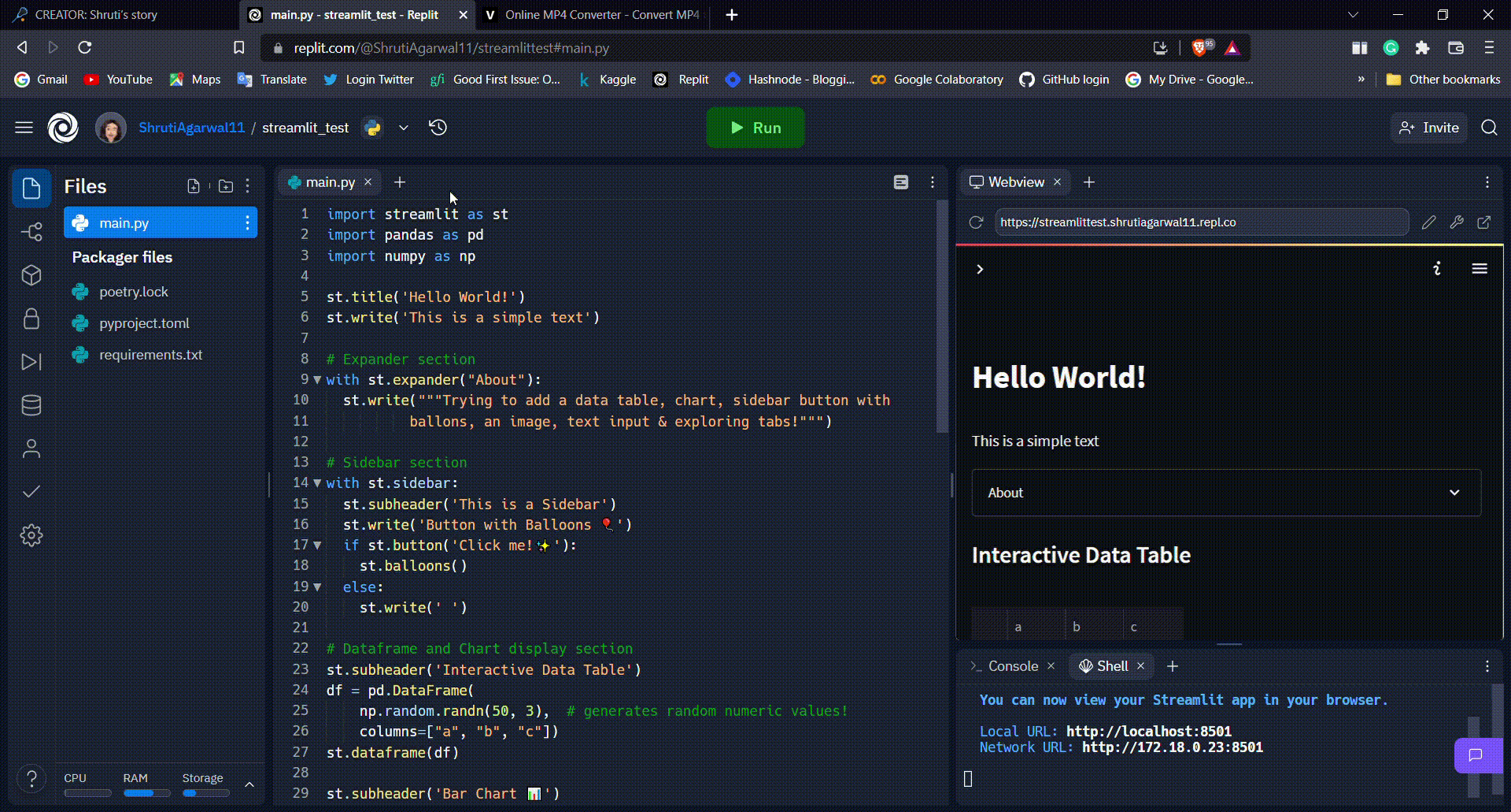Collapse the code fold at line 14

tap(317, 483)
